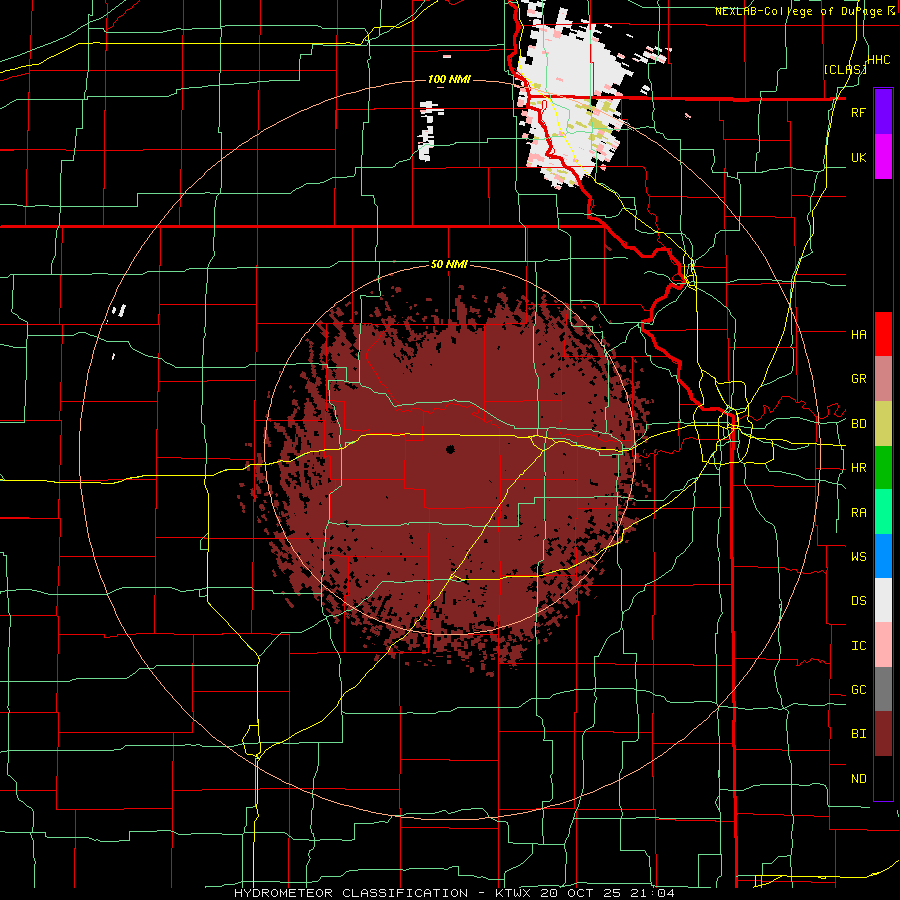900x900 pixels.
Task: Click the WS legend label
Action: coord(858,557)
